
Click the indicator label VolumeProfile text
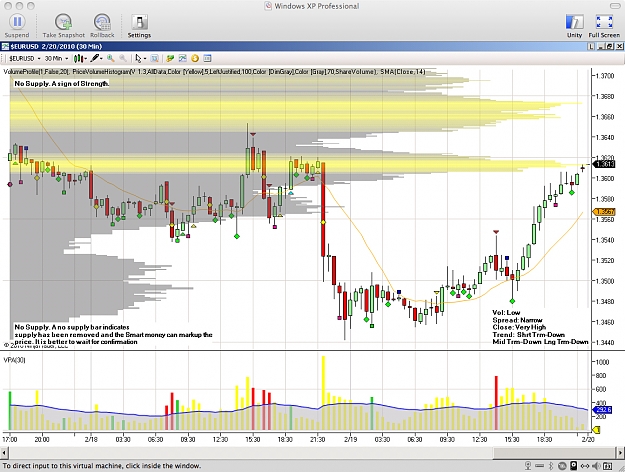coord(36,72)
